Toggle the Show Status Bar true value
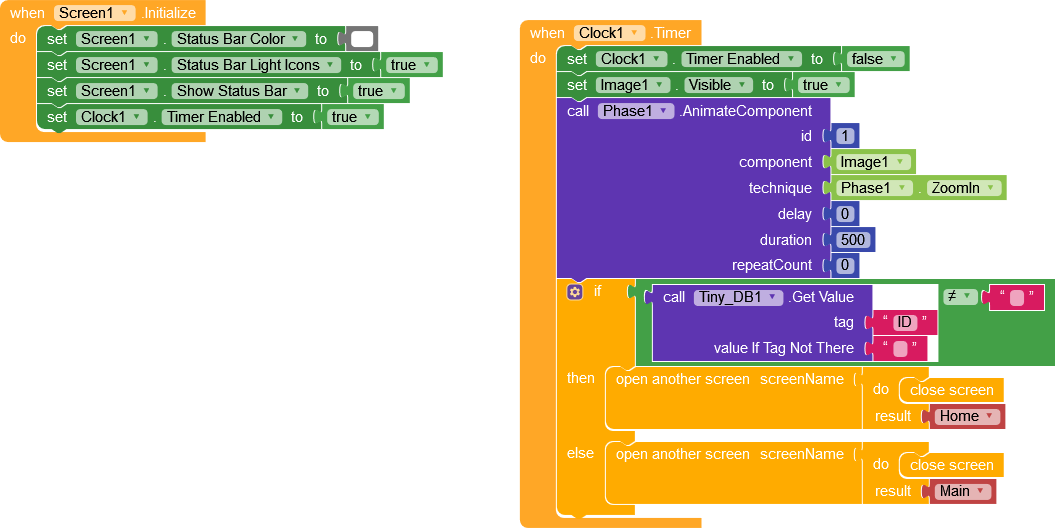This screenshot has width=1055, height=528. point(380,91)
